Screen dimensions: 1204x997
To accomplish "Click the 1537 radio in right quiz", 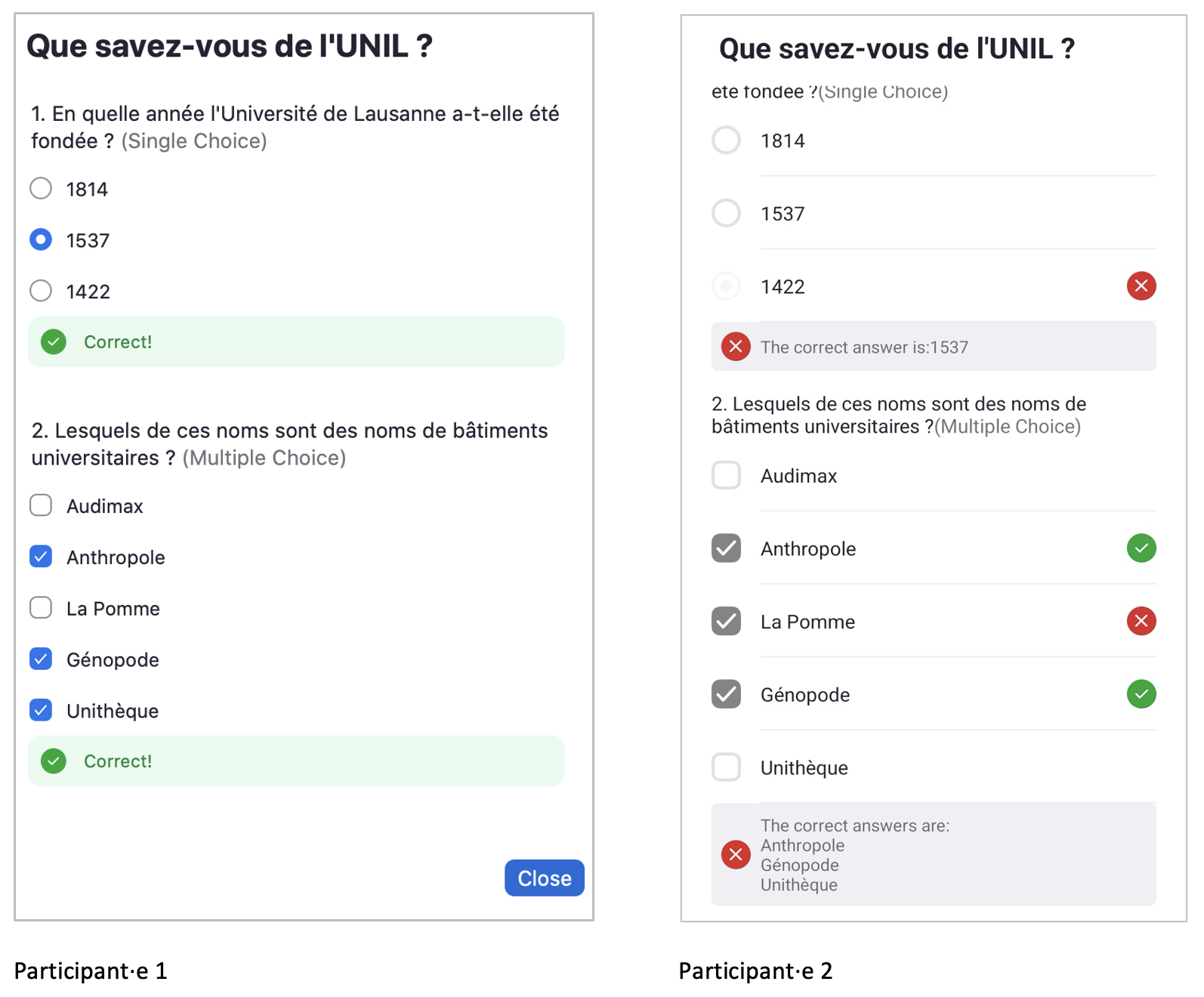I will 726,213.
